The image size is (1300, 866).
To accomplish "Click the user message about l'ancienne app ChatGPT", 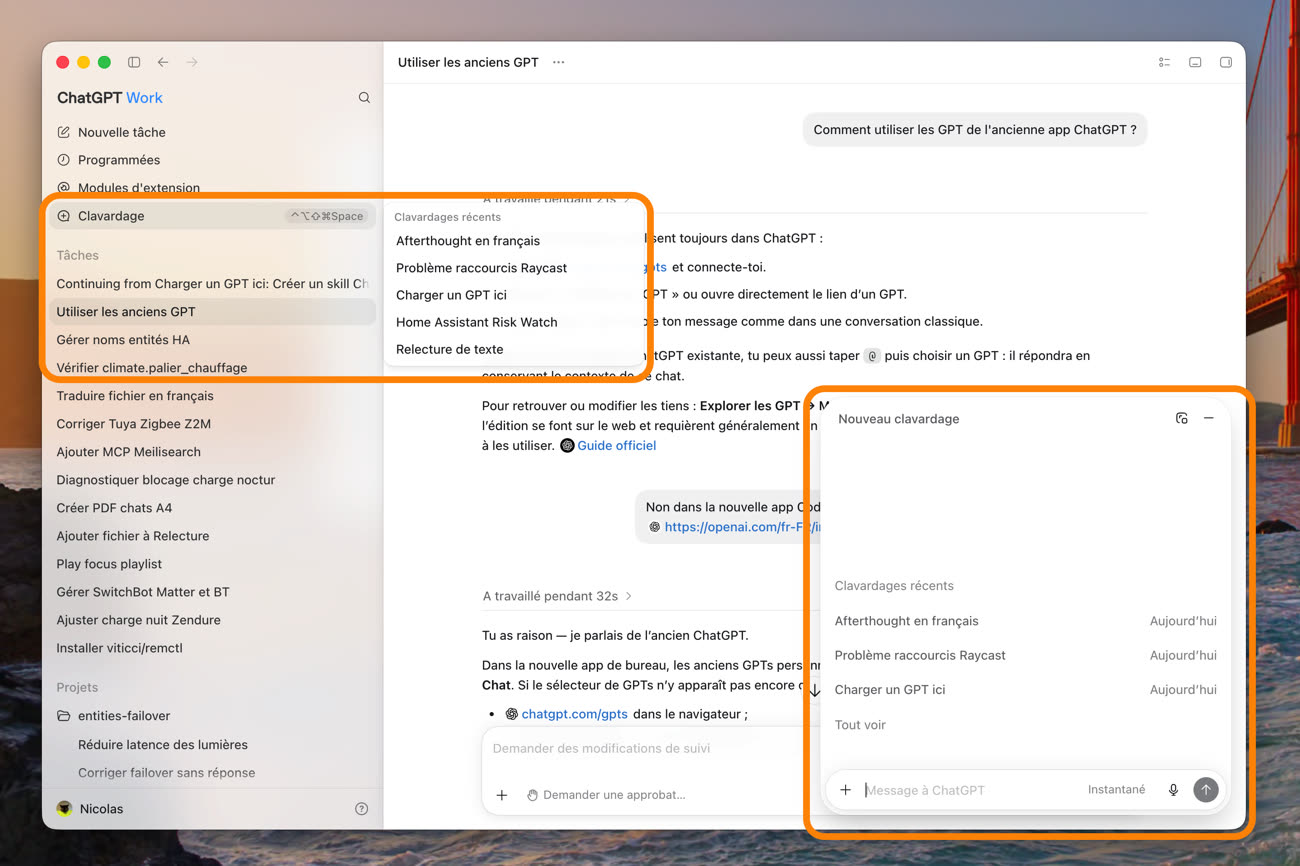I will 975,130.
